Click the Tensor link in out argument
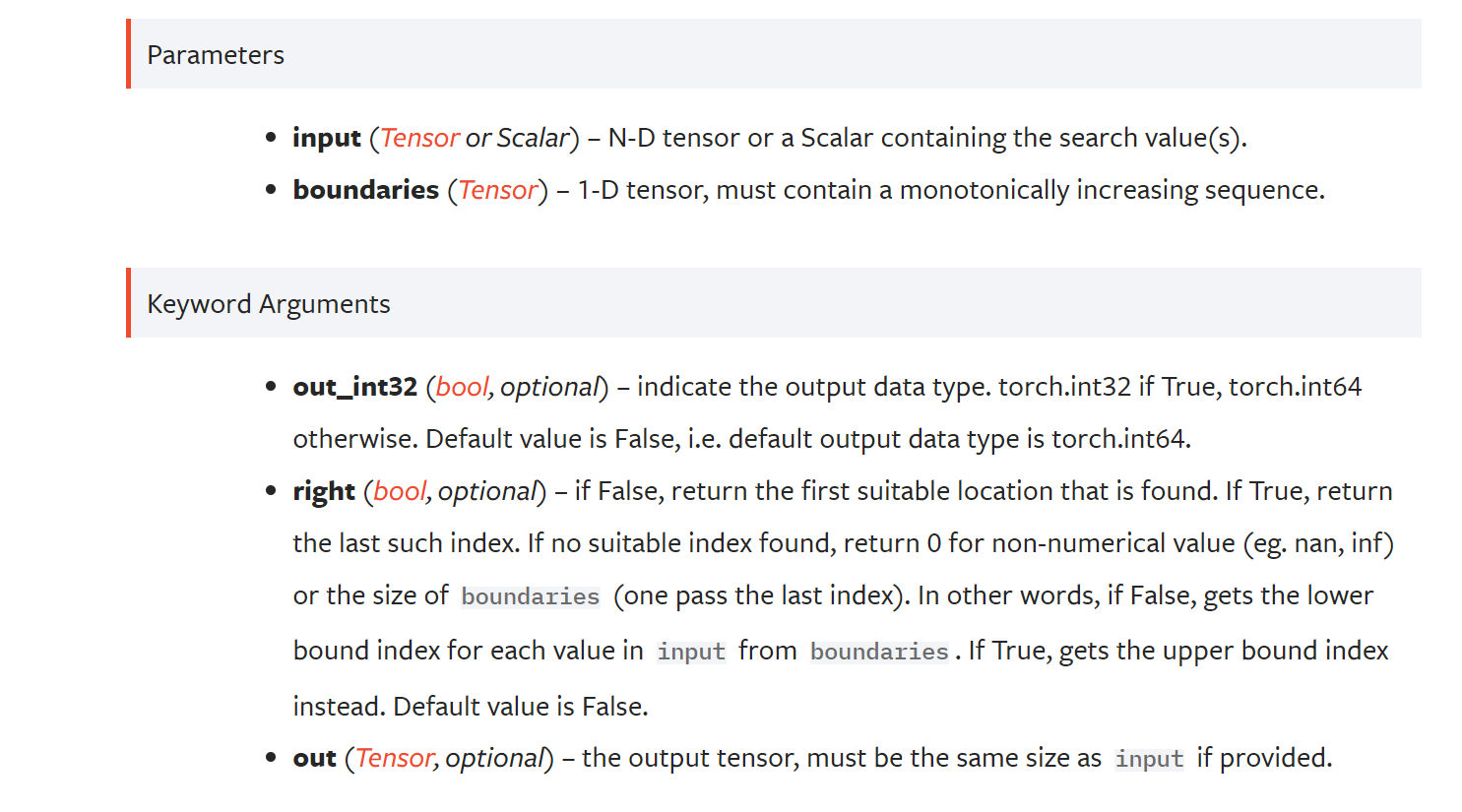 394,758
